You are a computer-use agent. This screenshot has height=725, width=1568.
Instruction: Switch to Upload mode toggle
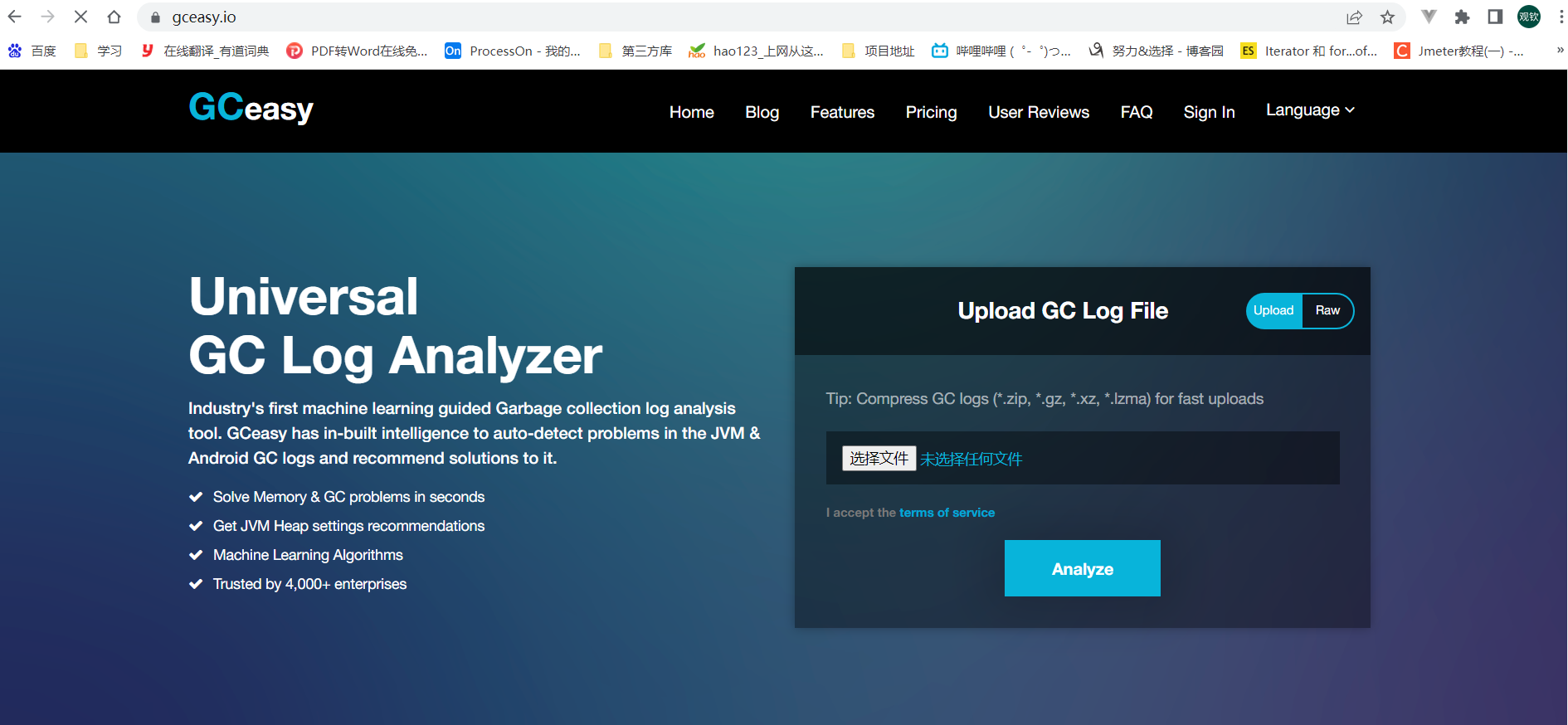[x=1274, y=310]
